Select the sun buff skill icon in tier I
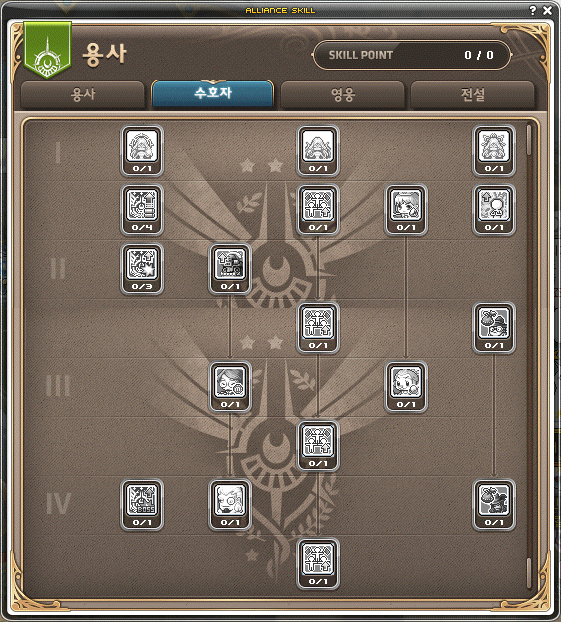 (494, 210)
